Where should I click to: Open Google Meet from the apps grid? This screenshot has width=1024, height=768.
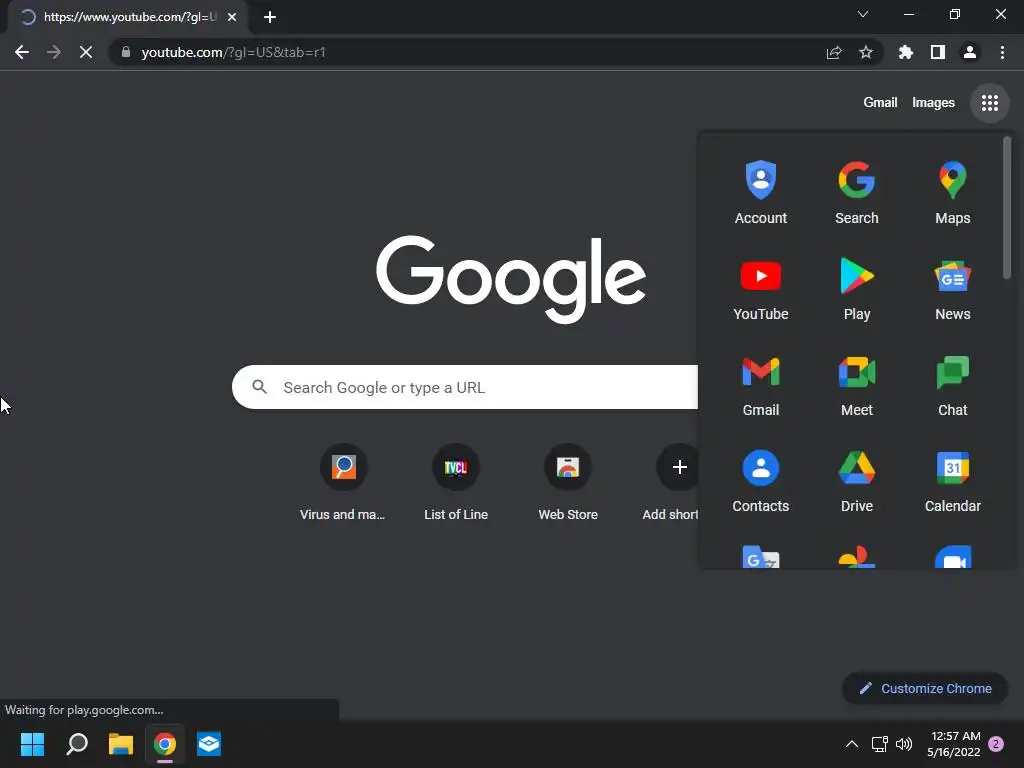pyautogui.click(x=856, y=385)
